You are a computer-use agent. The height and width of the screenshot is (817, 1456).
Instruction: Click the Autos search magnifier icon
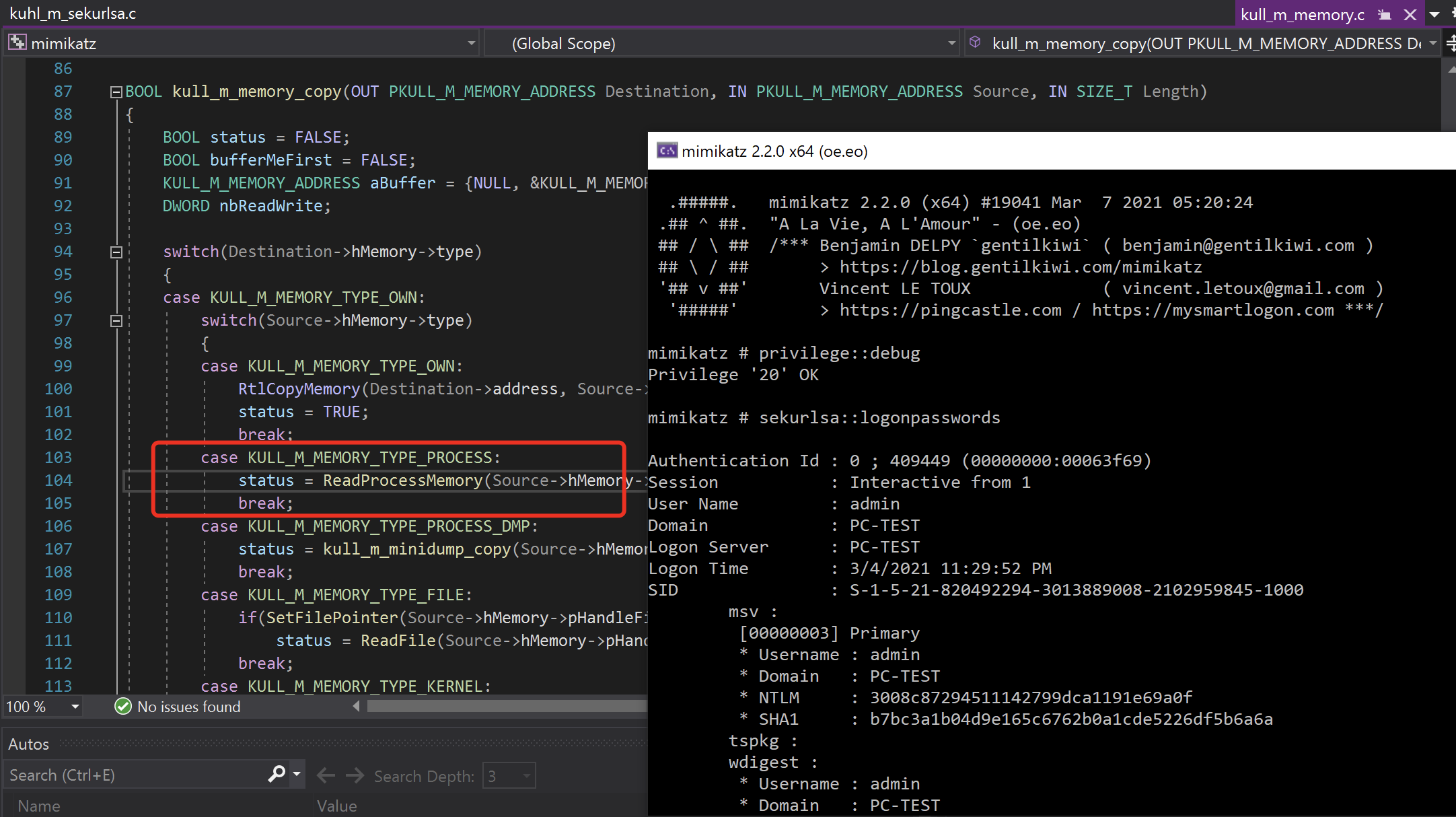click(x=277, y=775)
